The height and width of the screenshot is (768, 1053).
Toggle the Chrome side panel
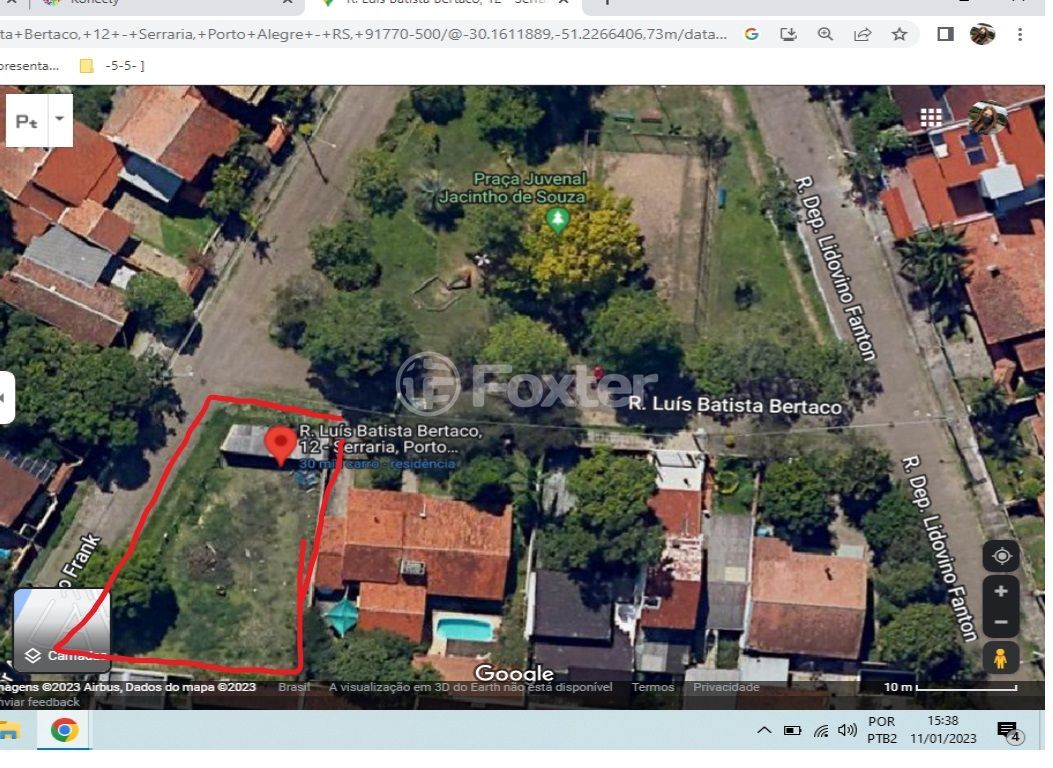click(x=945, y=34)
